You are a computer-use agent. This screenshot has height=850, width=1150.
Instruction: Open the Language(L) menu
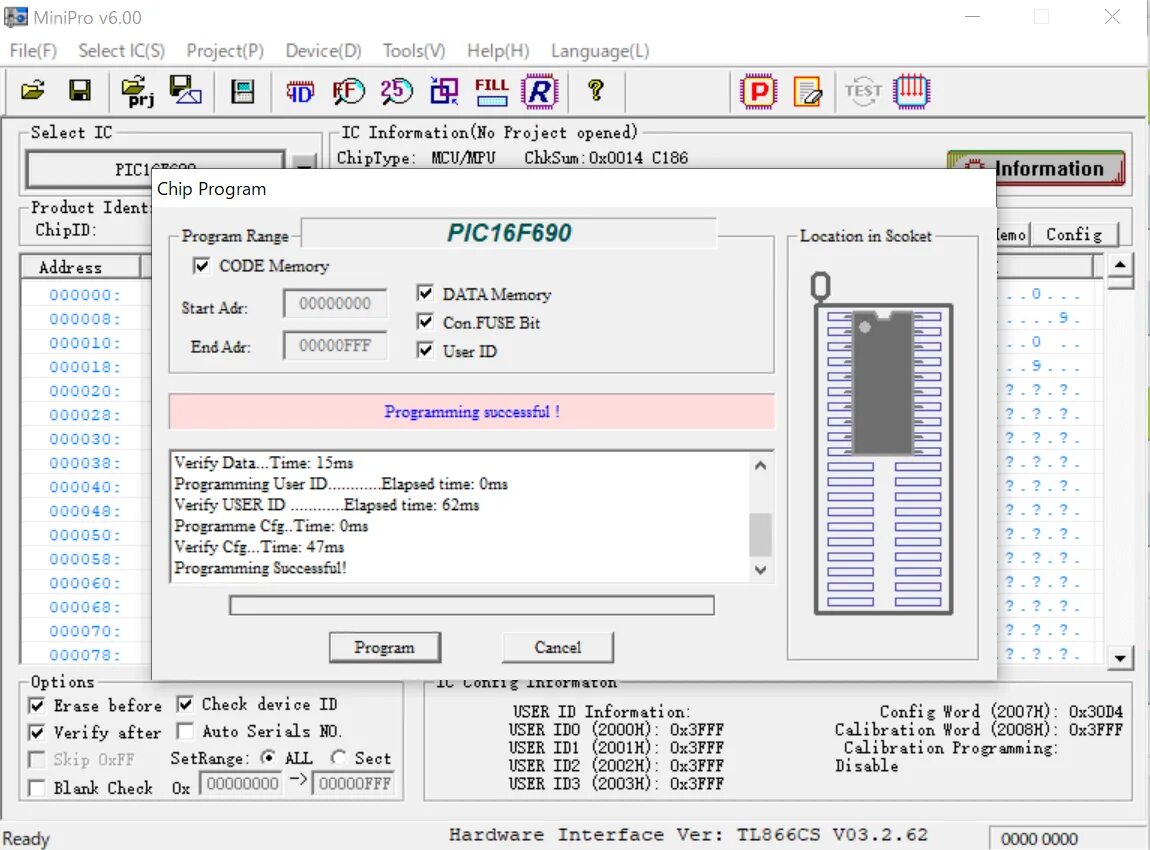pos(600,51)
